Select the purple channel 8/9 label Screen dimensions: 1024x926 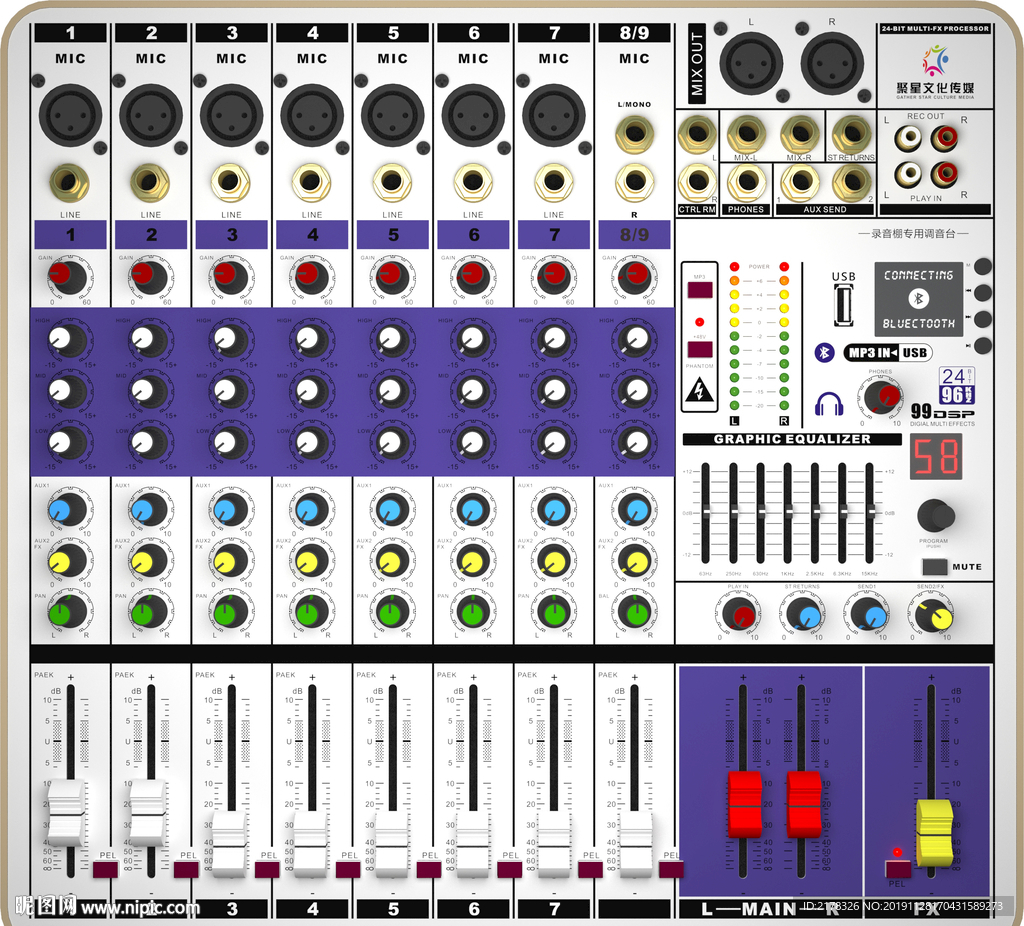[x=634, y=235]
